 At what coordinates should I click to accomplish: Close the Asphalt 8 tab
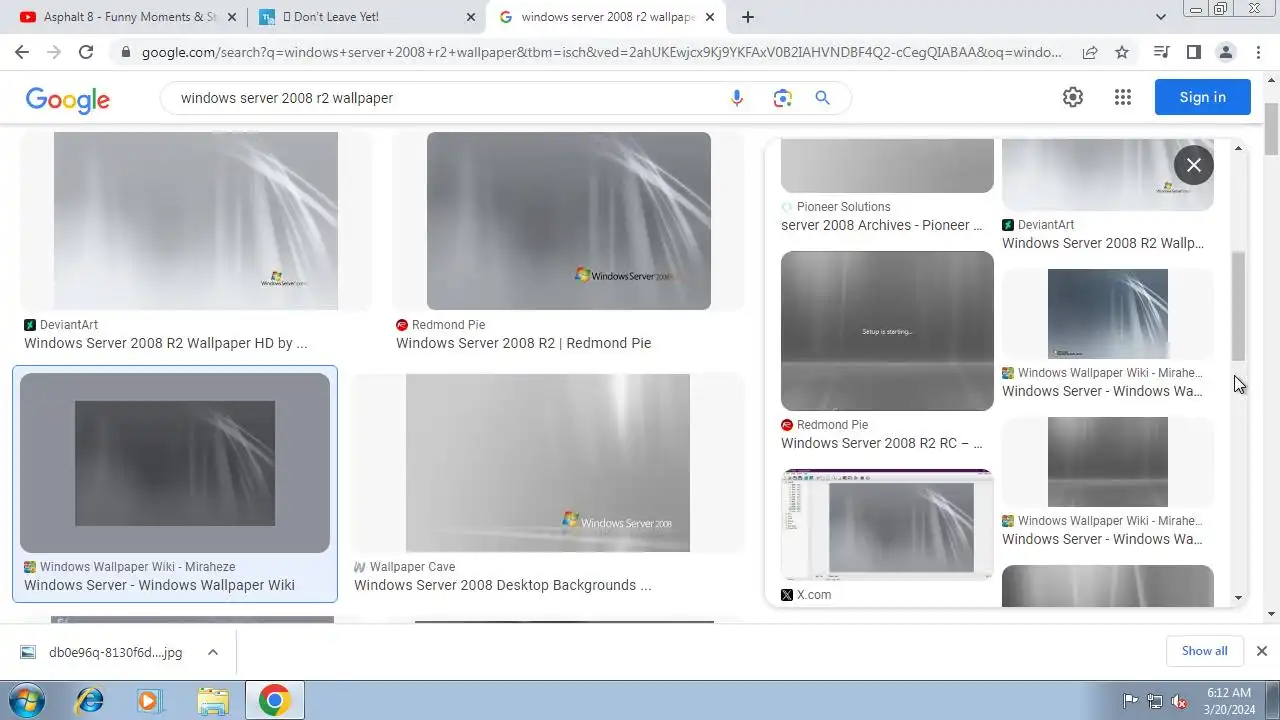click(x=232, y=17)
